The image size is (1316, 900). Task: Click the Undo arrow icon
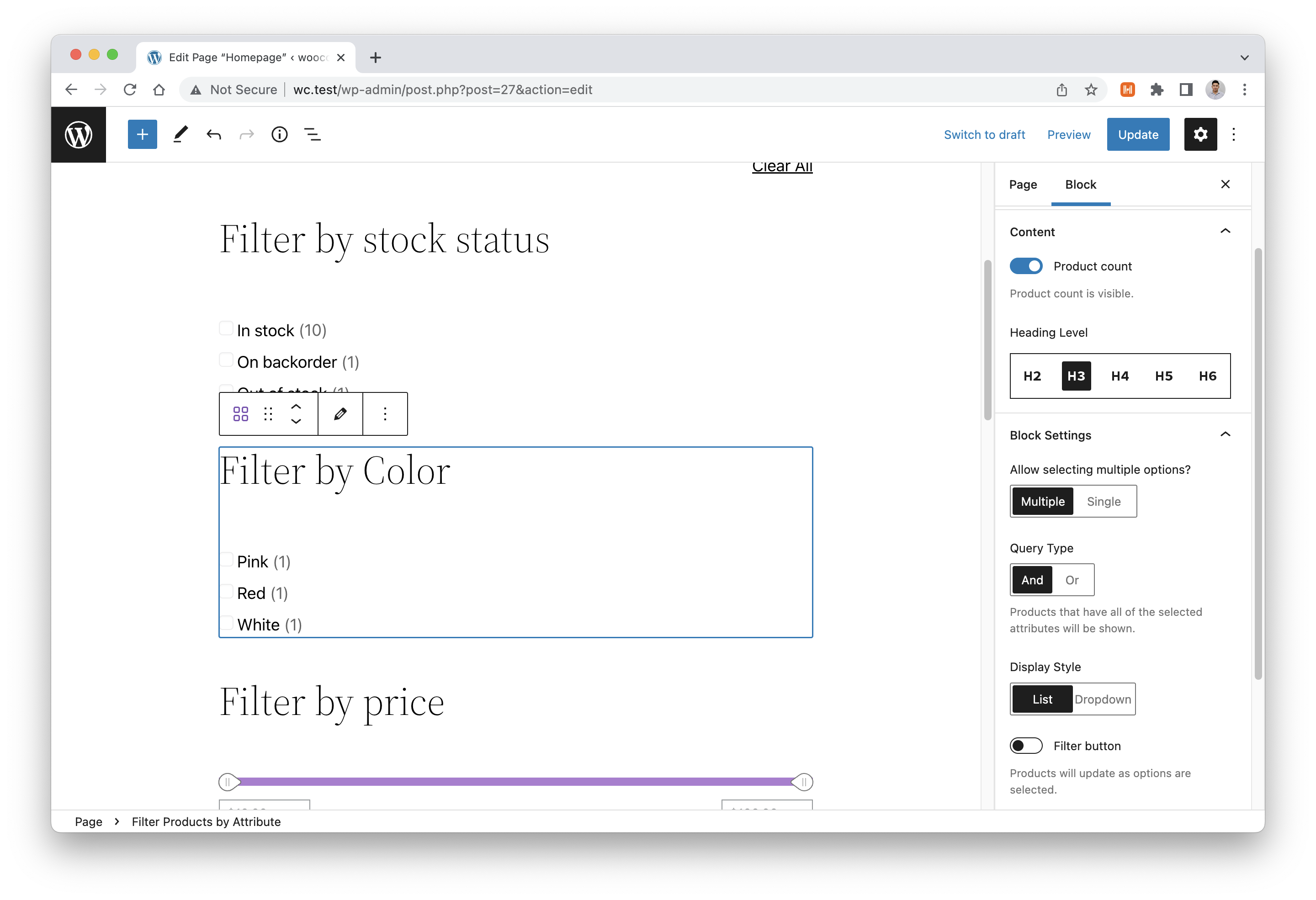click(x=213, y=134)
